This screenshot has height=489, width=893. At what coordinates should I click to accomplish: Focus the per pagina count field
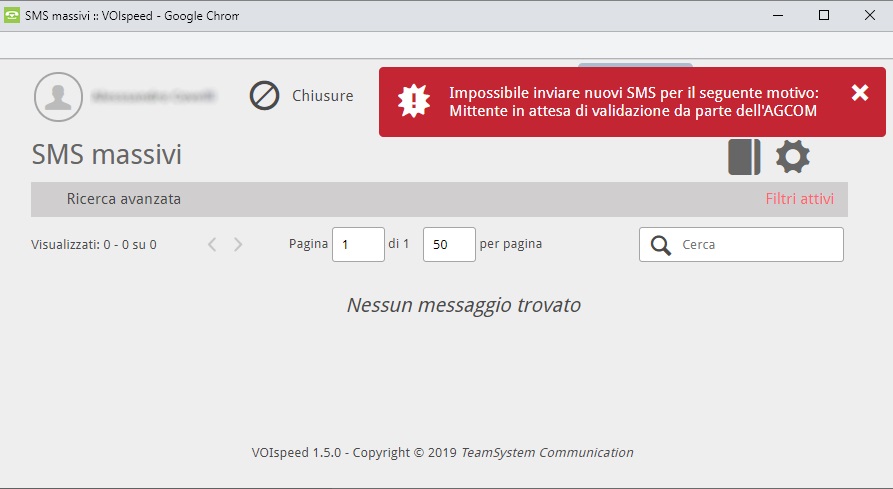[x=449, y=244]
